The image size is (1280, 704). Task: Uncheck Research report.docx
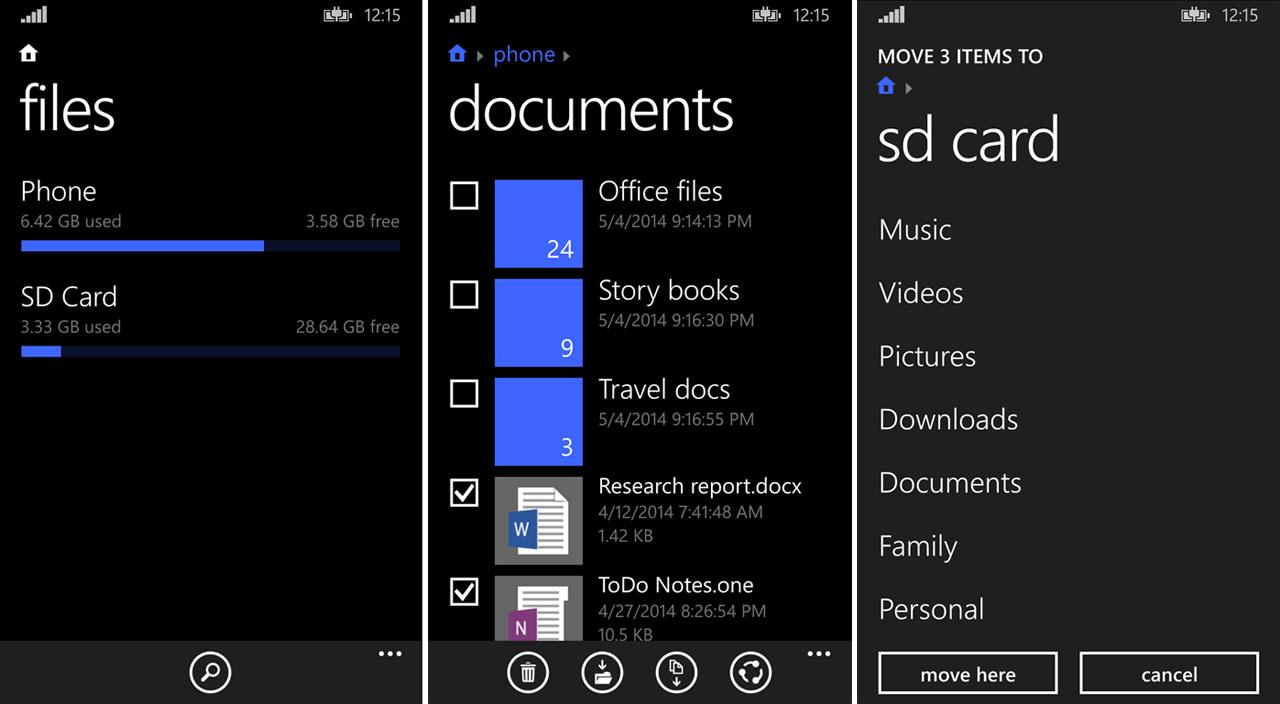463,493
